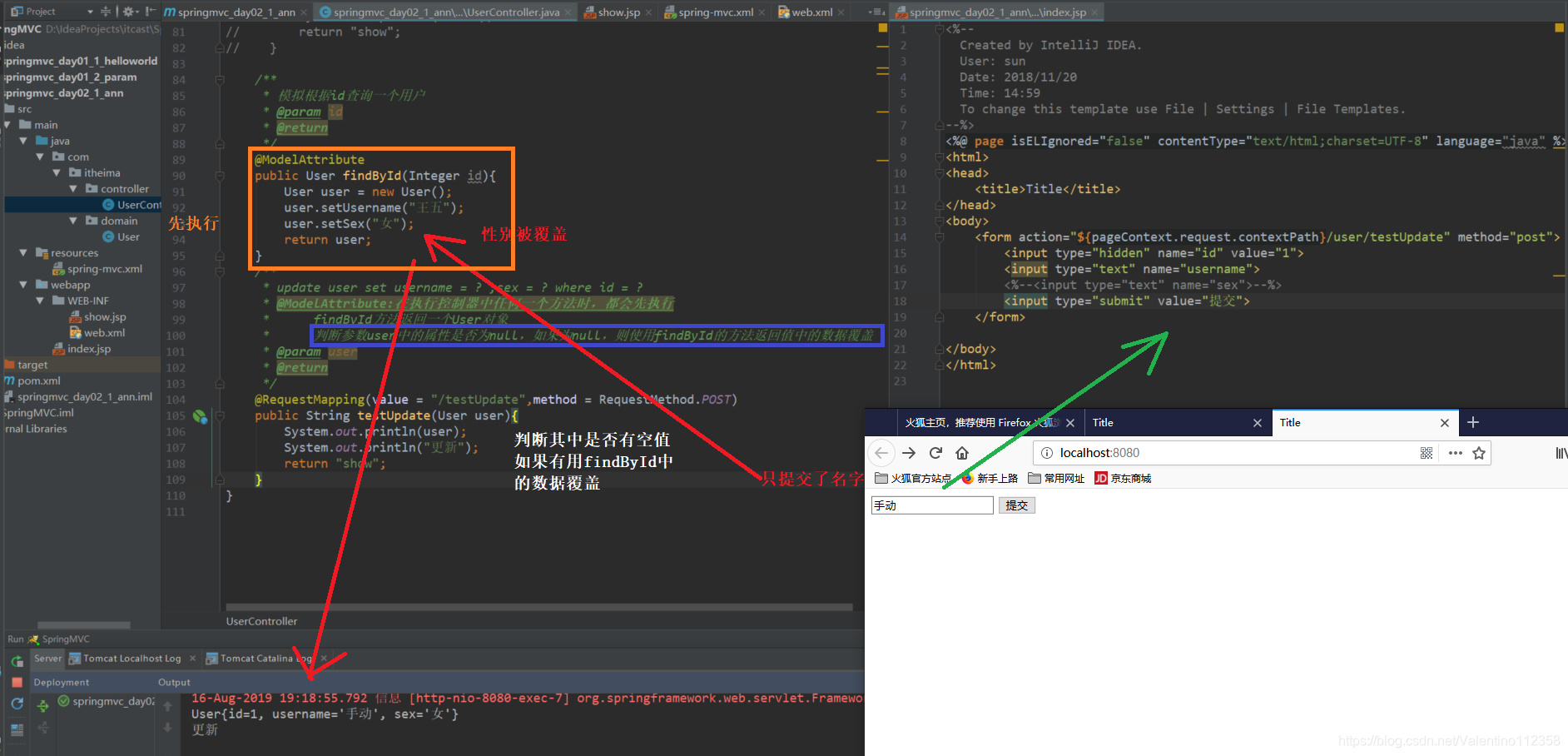Open the Tomcat Localhost Log tab
The image size is (1568, 756).
click(131, 658)
